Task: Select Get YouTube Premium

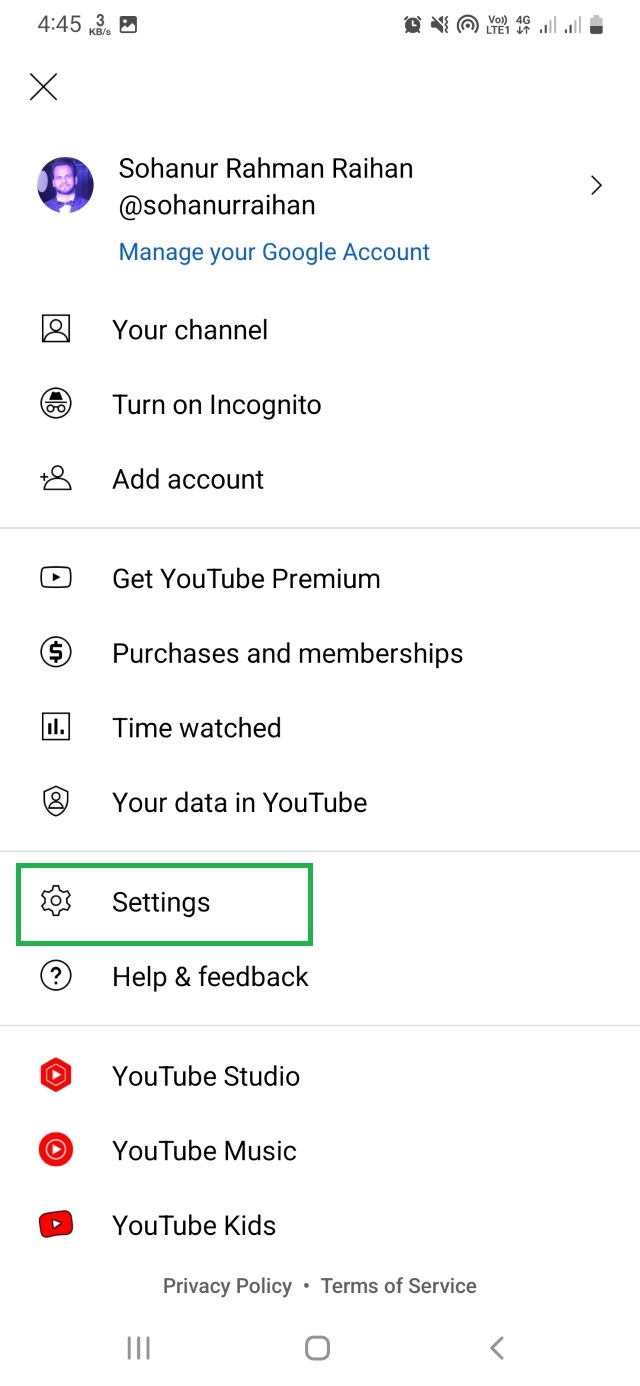Action: pyautogui.click(x=246, y=579)
